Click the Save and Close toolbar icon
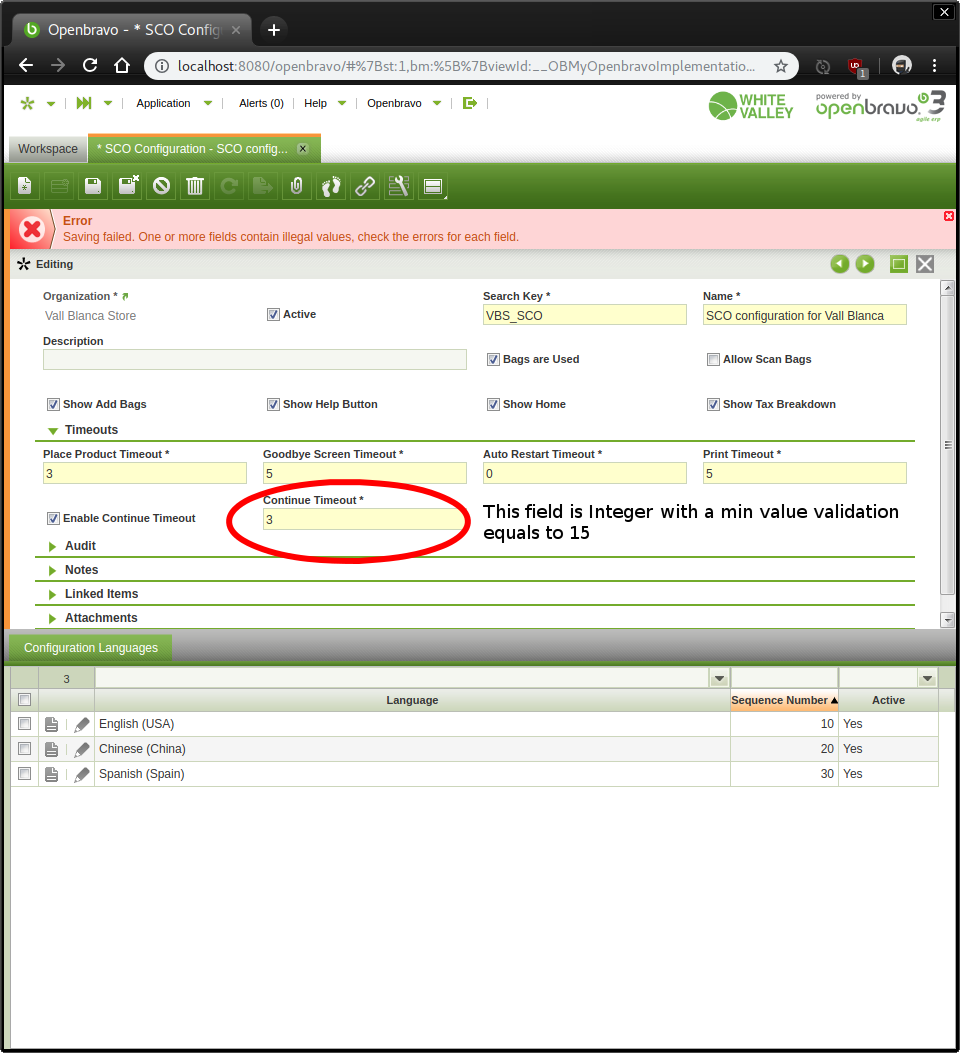The width and height of the screenshot is (960, 1053). pyautogui.click(x=128, y=186)
